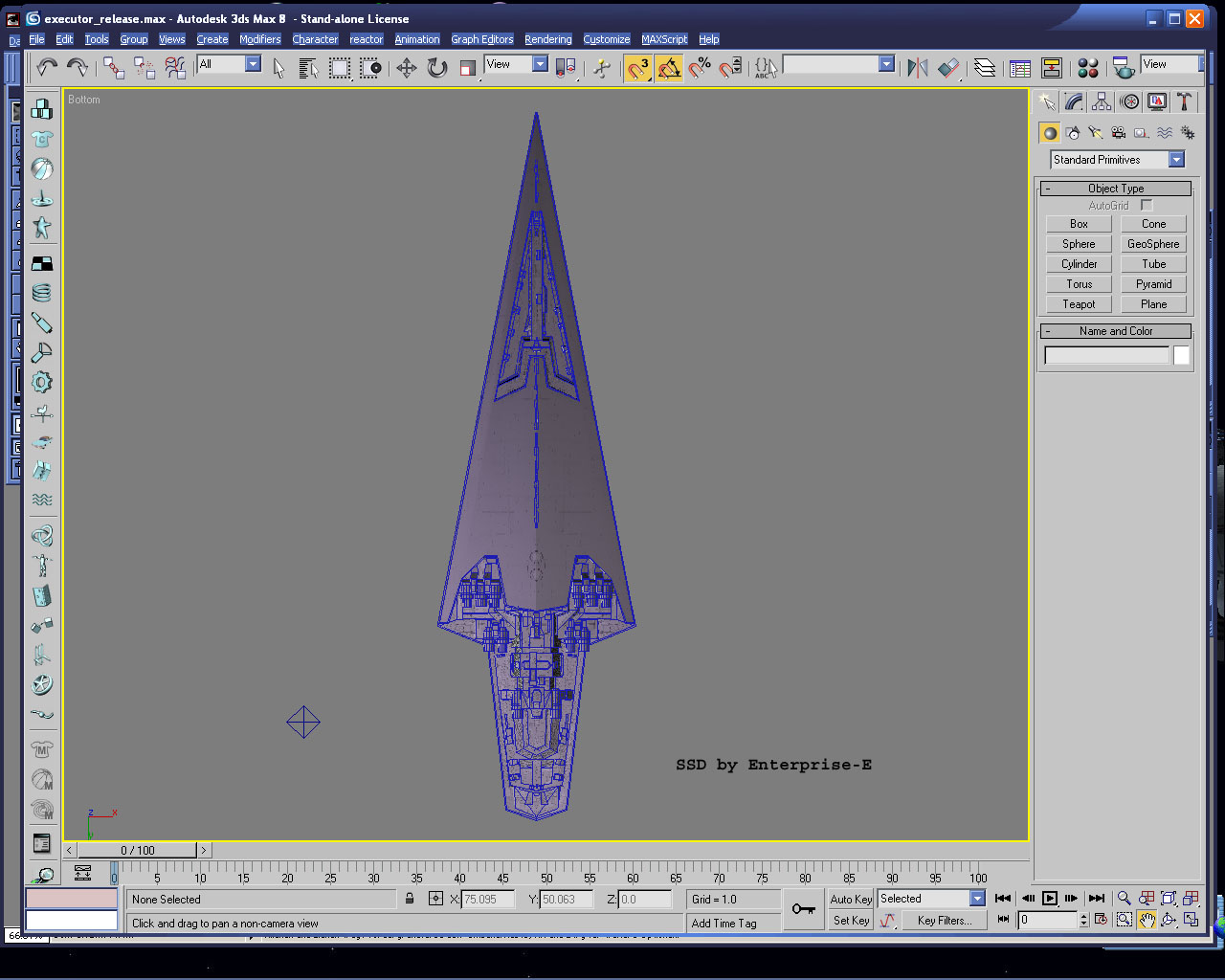Activate the Select and Uniform Scale tool
This screenshot has width=1225, height=980.
tap(468, 67)
